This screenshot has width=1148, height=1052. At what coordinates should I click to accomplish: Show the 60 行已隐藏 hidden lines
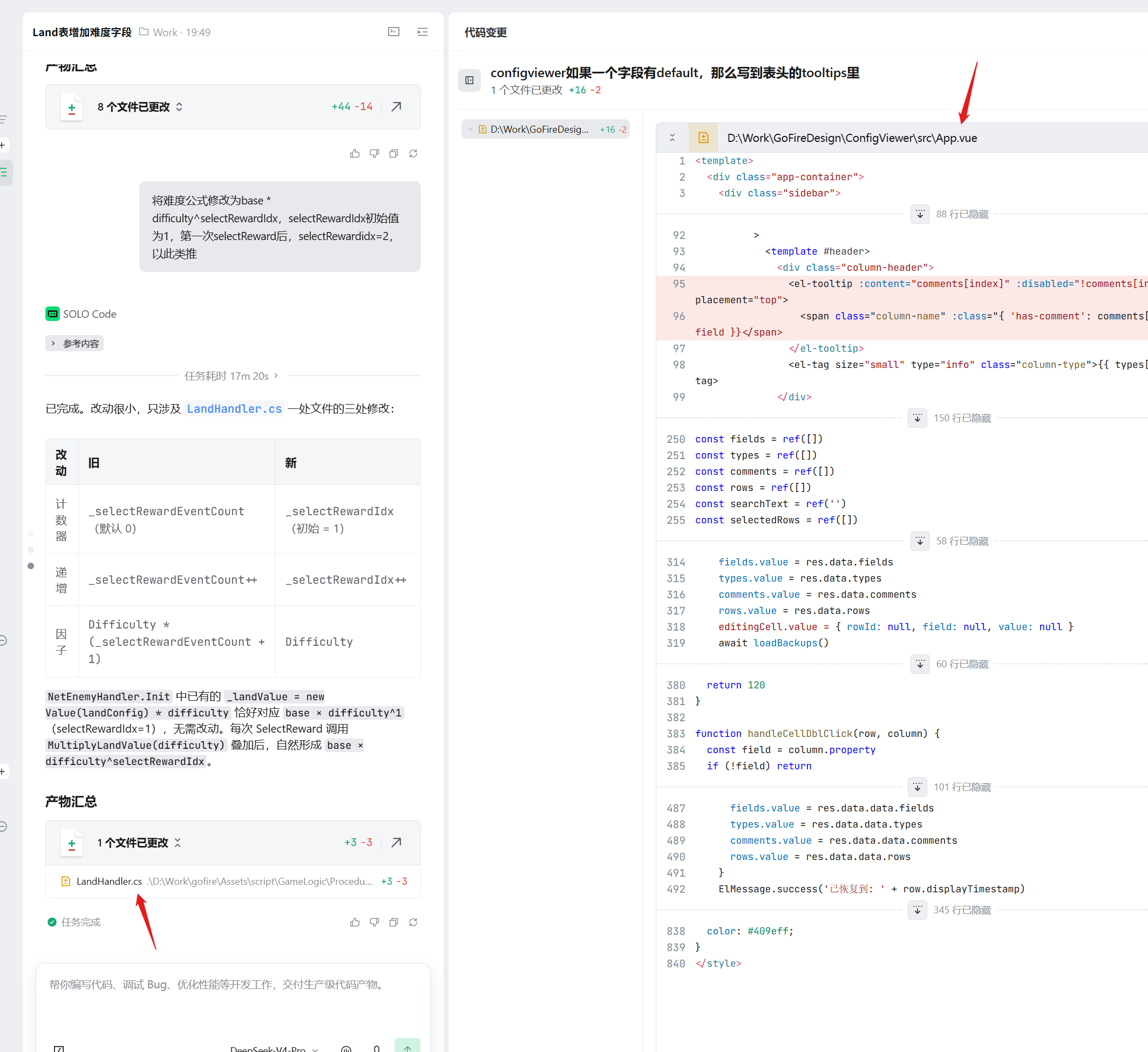(x=920, y=664)
